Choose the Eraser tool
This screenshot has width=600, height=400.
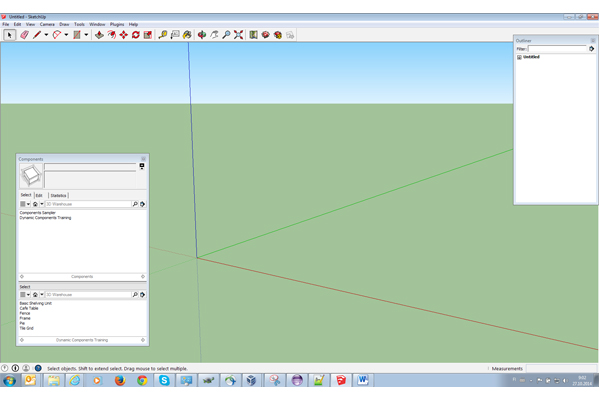(24, 35)
